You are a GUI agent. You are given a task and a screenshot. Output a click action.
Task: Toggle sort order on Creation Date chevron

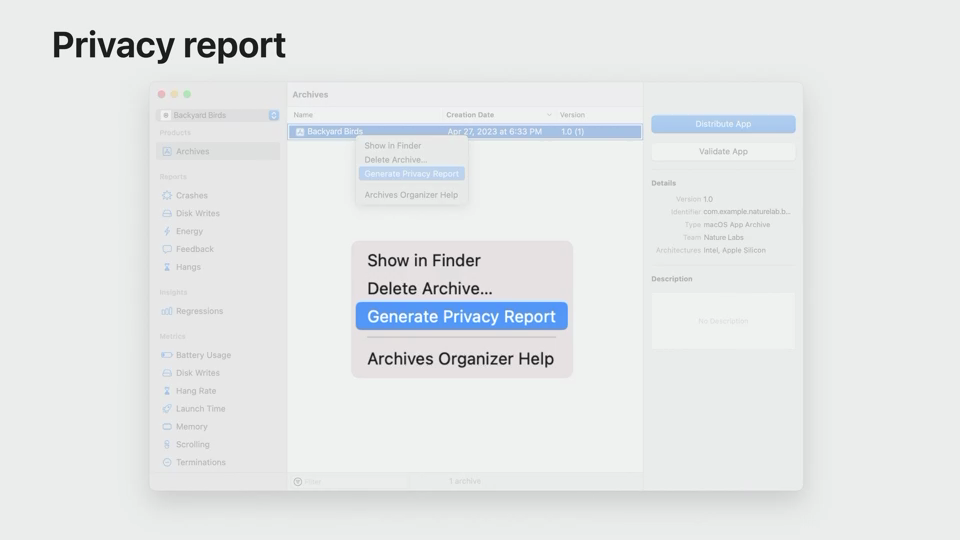(x=549, y=114)
